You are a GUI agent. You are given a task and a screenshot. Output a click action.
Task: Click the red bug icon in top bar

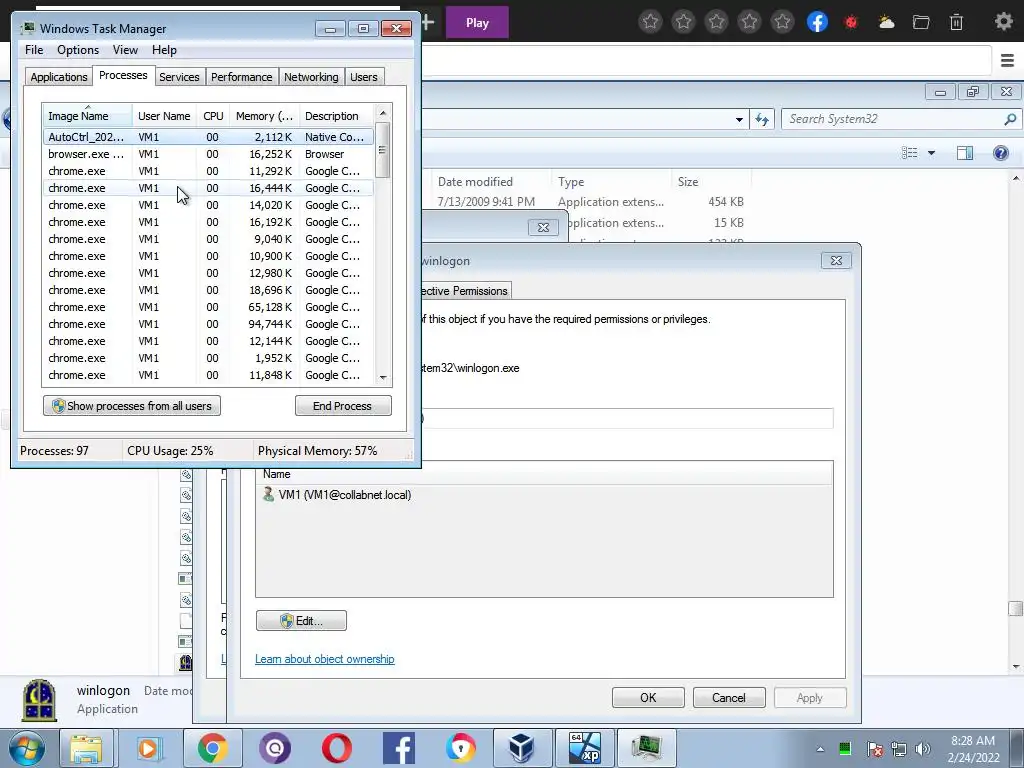(851, 22)
